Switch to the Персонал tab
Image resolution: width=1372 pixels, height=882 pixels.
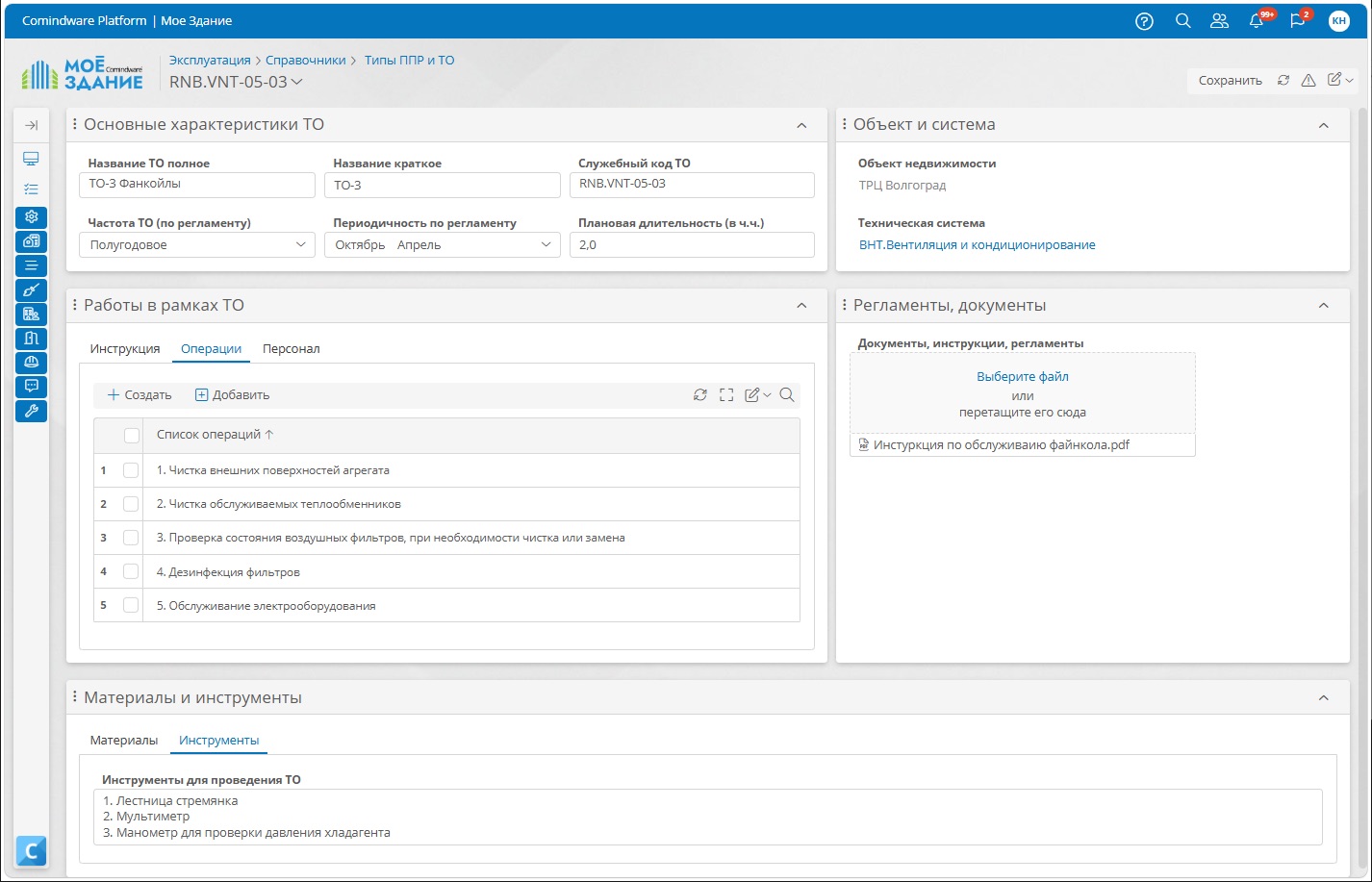click(291, 348)
